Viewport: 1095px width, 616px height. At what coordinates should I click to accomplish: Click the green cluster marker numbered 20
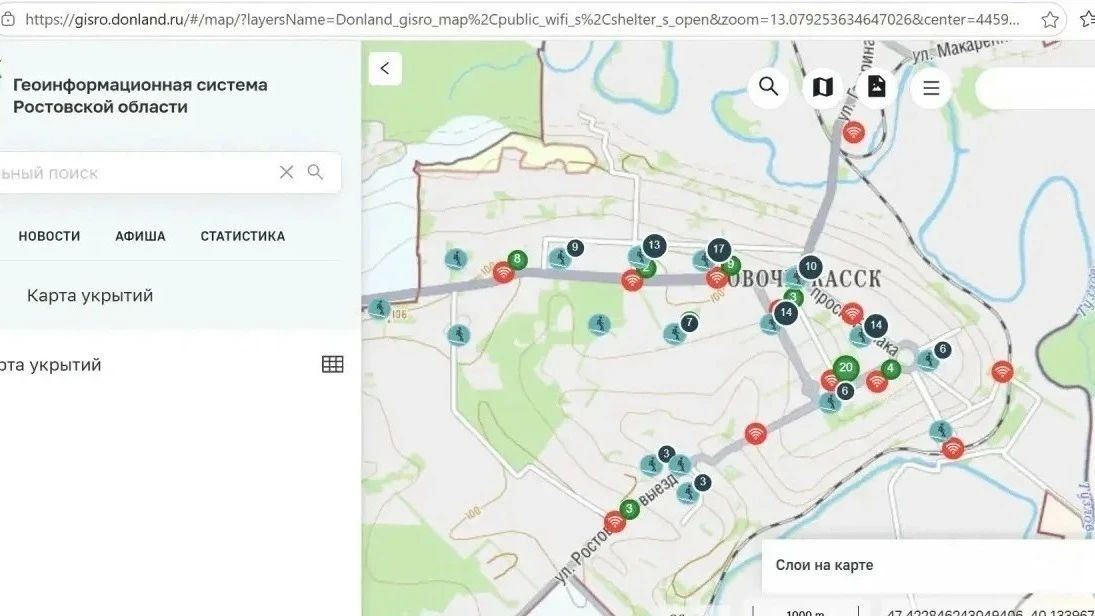point(846,367)
